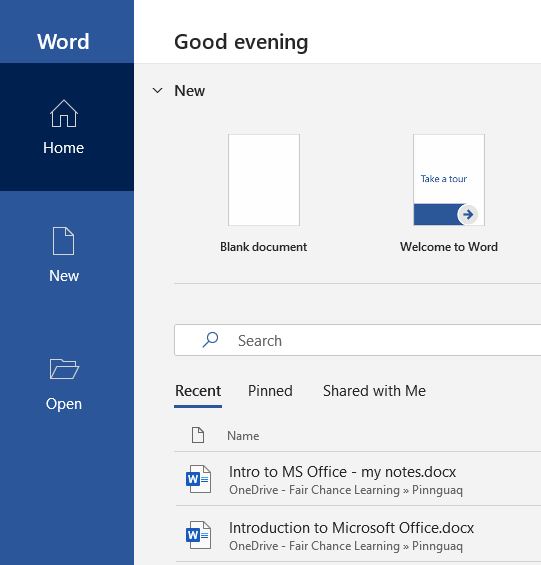Open the Welcome to Word template
The width and height of the screenshot is (541, 565).
coord(449,180)
